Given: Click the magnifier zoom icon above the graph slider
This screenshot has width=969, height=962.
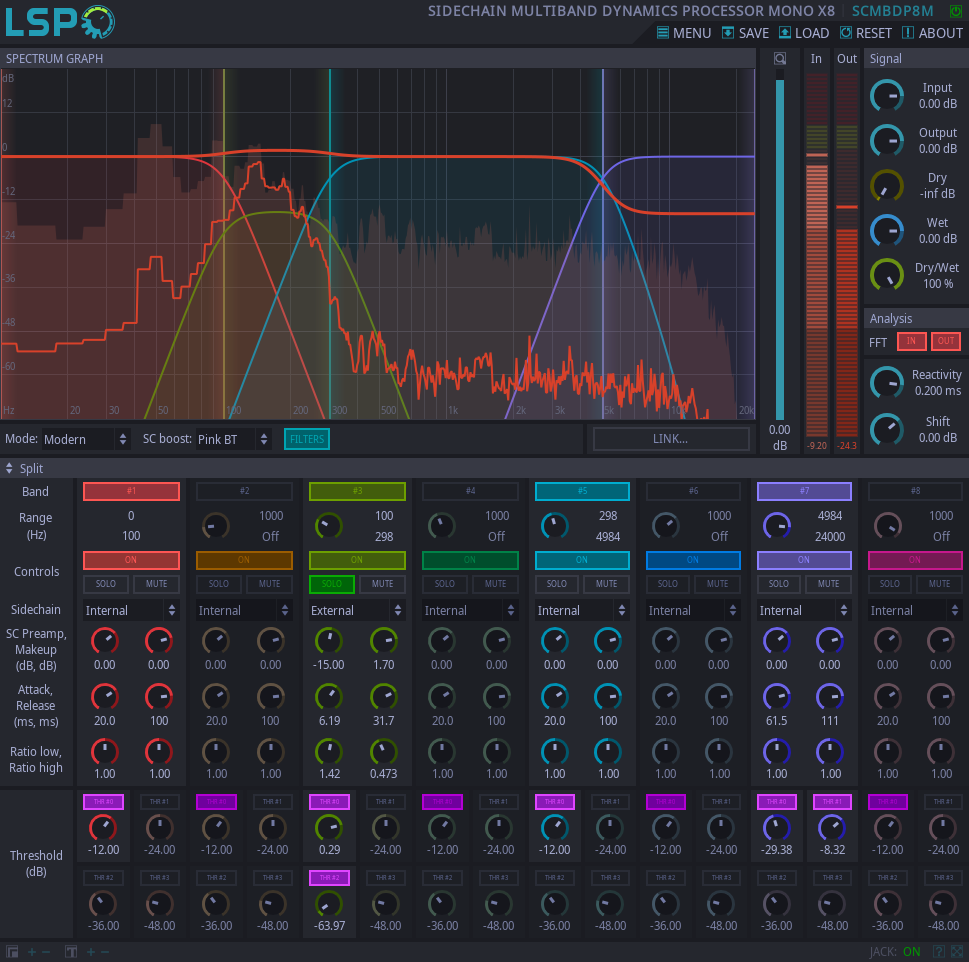Looking at the screenshot, I should [x=780, y=59].
